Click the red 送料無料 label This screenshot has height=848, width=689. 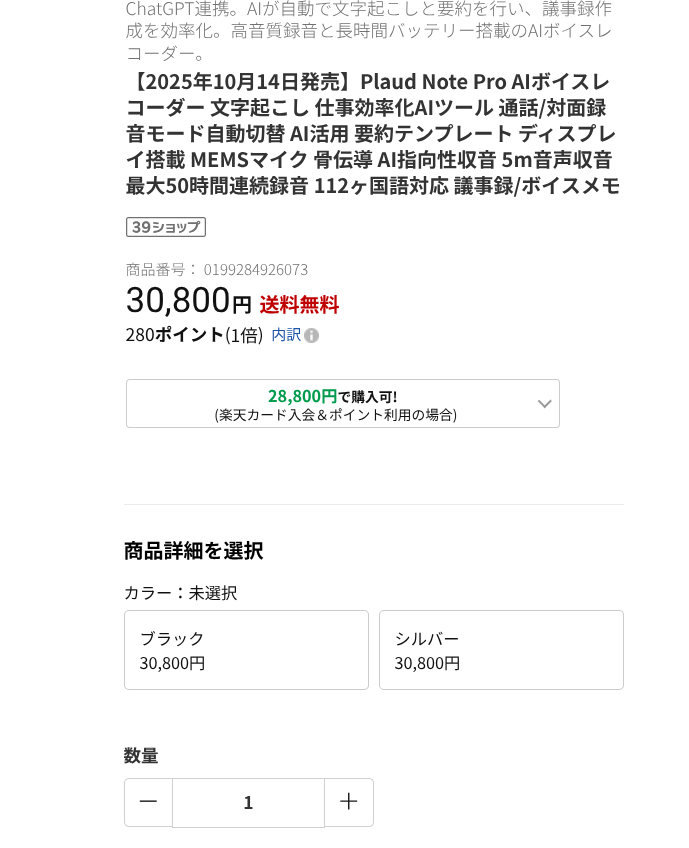pyautogui.click(x=299, y=304)
